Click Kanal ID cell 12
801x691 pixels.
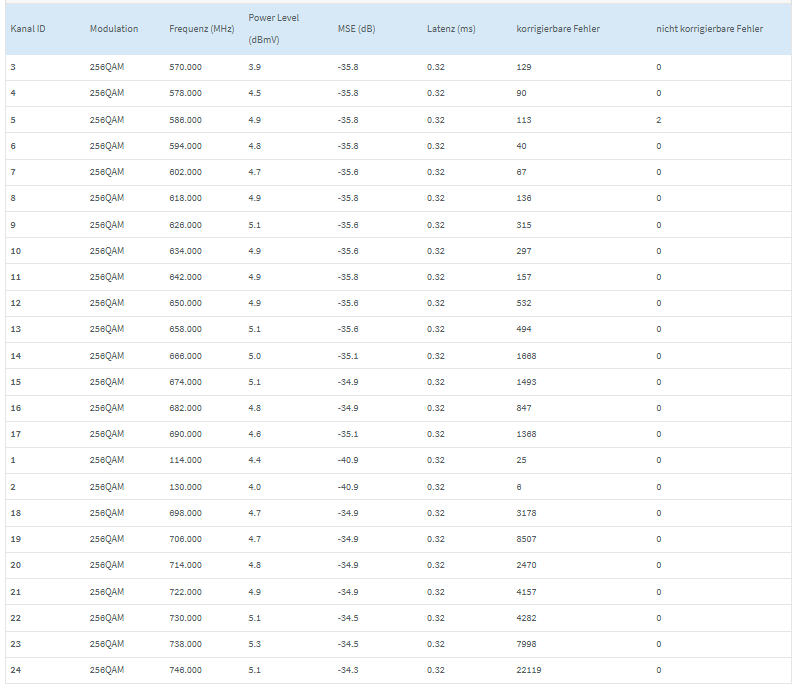click(x=16, y=303)
